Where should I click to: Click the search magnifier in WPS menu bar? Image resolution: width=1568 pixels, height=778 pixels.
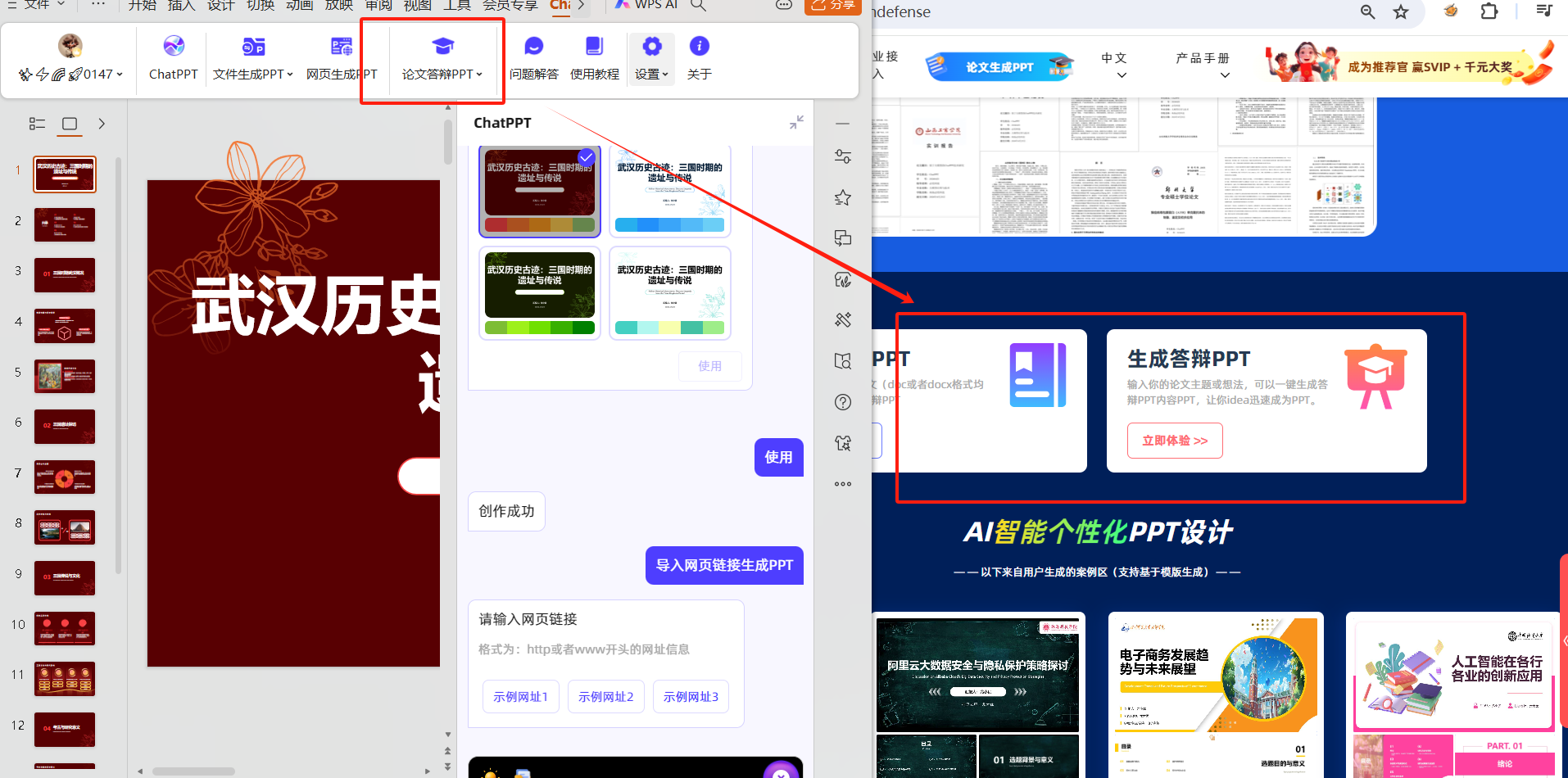tap(698, 5)
